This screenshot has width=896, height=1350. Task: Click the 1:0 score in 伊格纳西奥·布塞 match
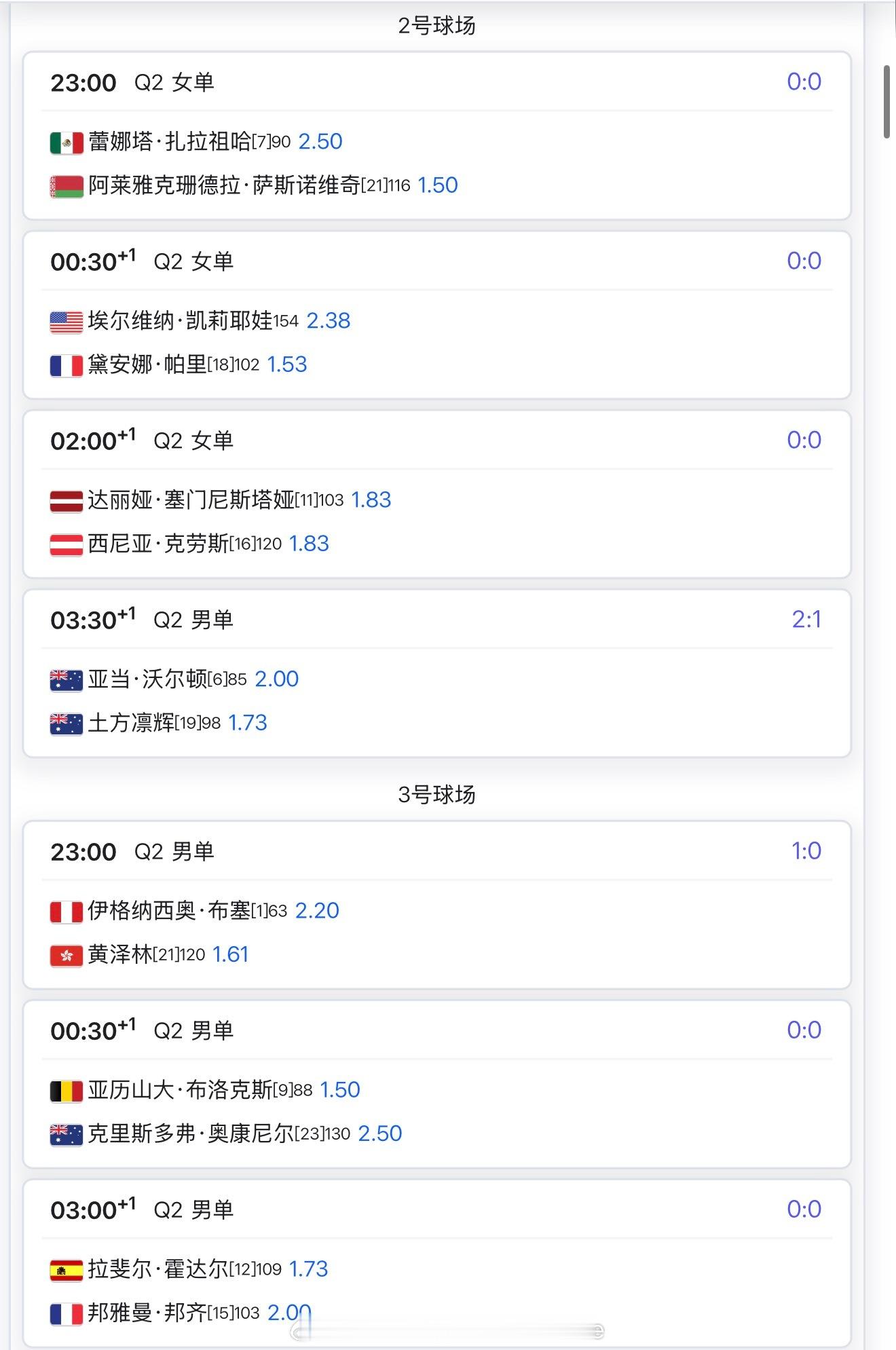(x=806, y=851)
